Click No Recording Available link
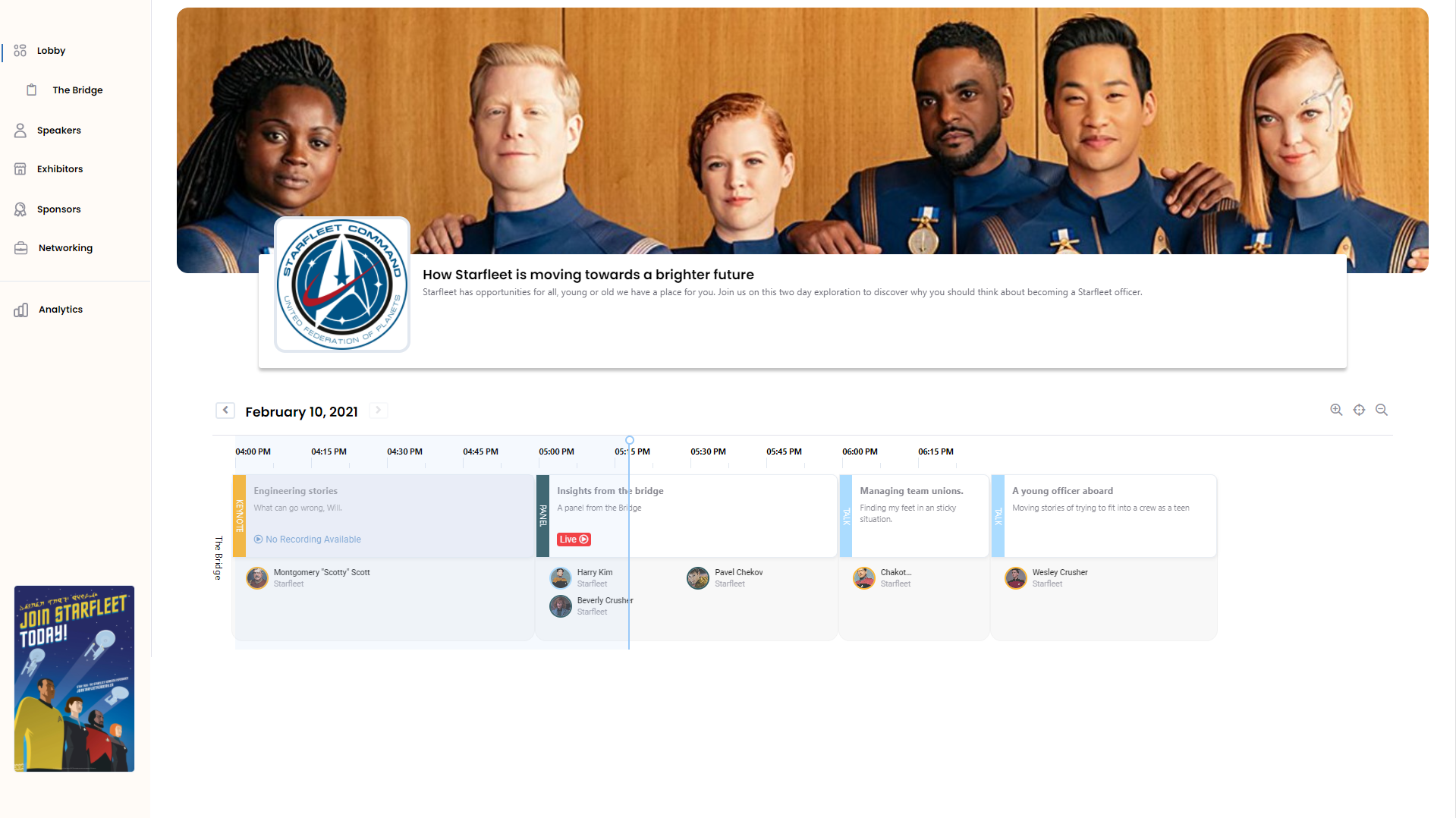Viewport: 1456px width, 818px height. [x=307, y=540]
